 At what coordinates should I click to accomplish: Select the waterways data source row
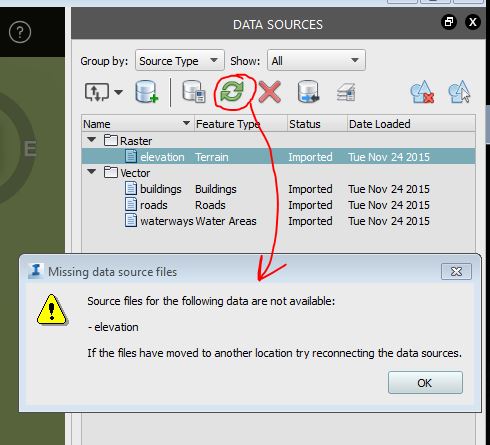(278, 221)
